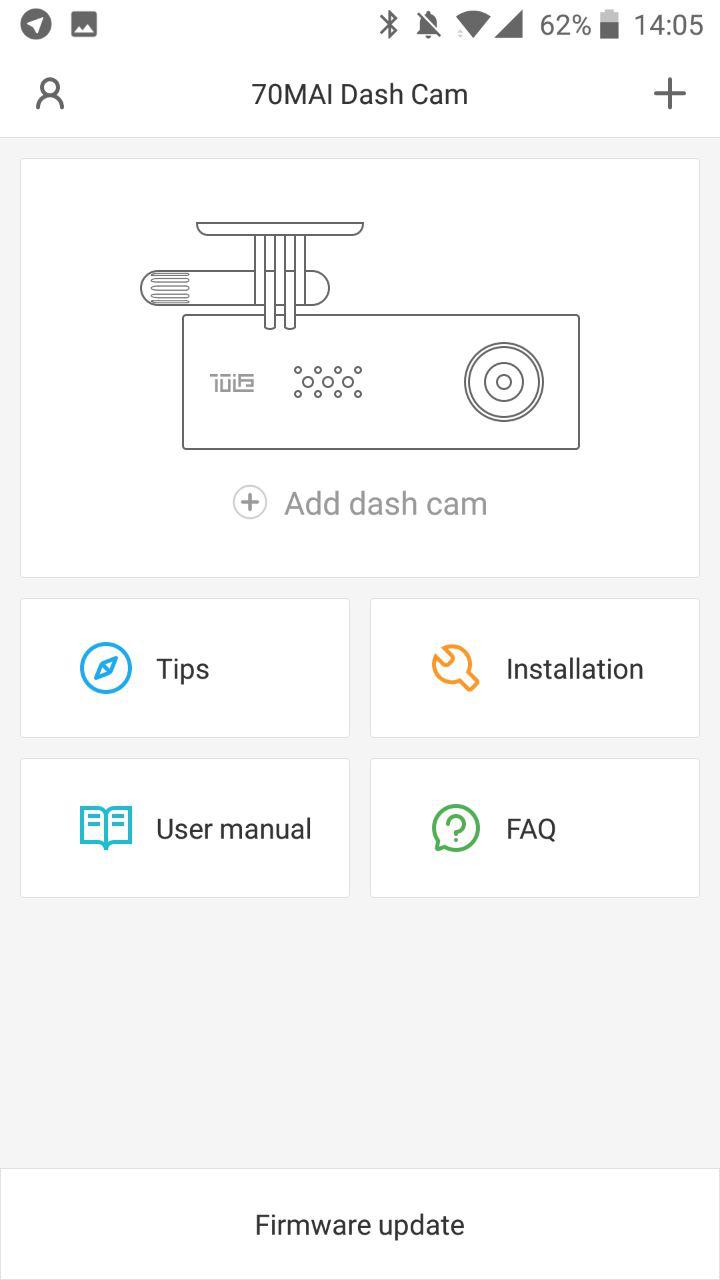Screen dimensions: 720x1280
Task: Open the Tips tile
Action: [x=185, y=668]
